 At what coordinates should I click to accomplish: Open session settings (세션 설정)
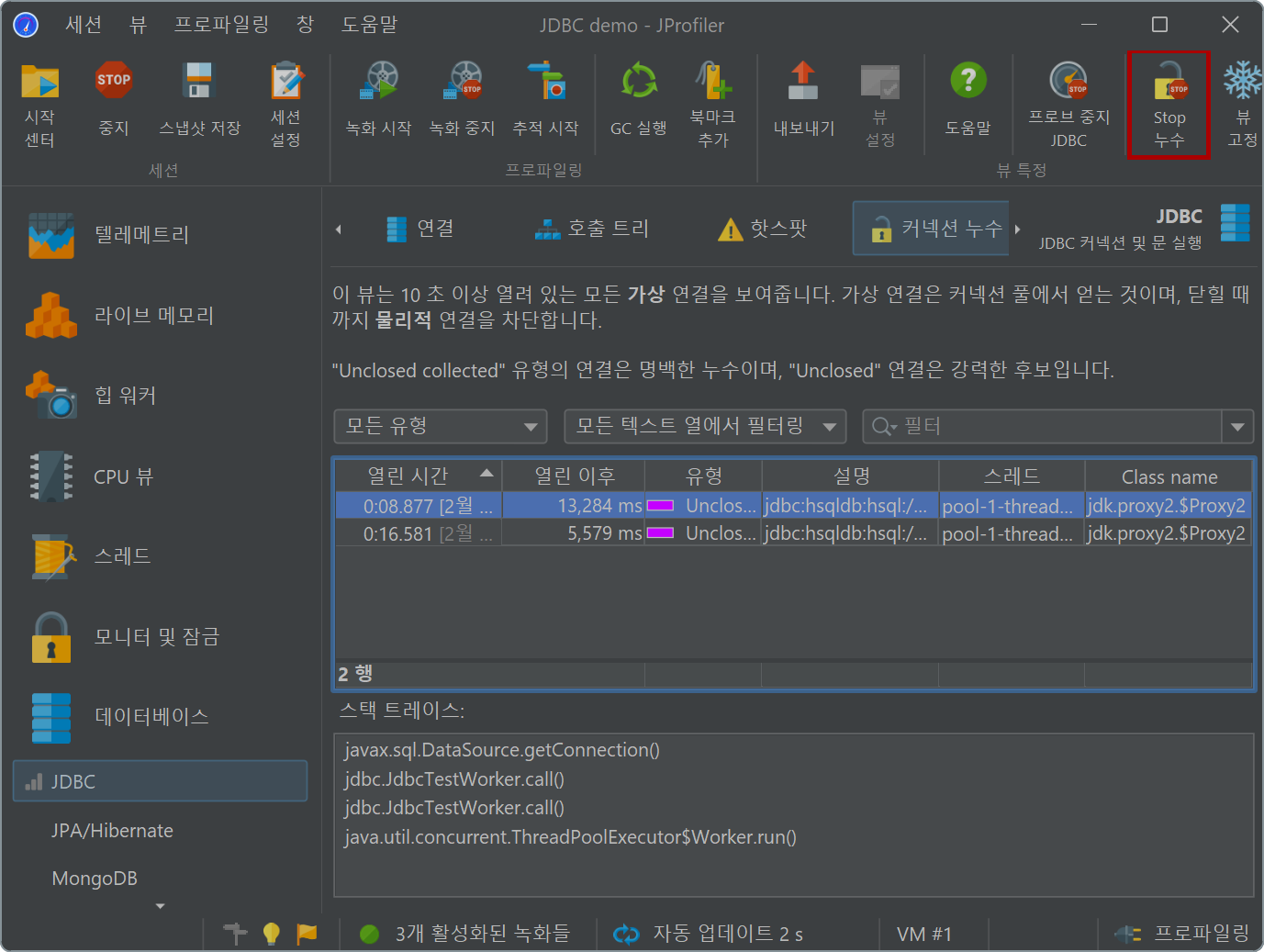285,103
